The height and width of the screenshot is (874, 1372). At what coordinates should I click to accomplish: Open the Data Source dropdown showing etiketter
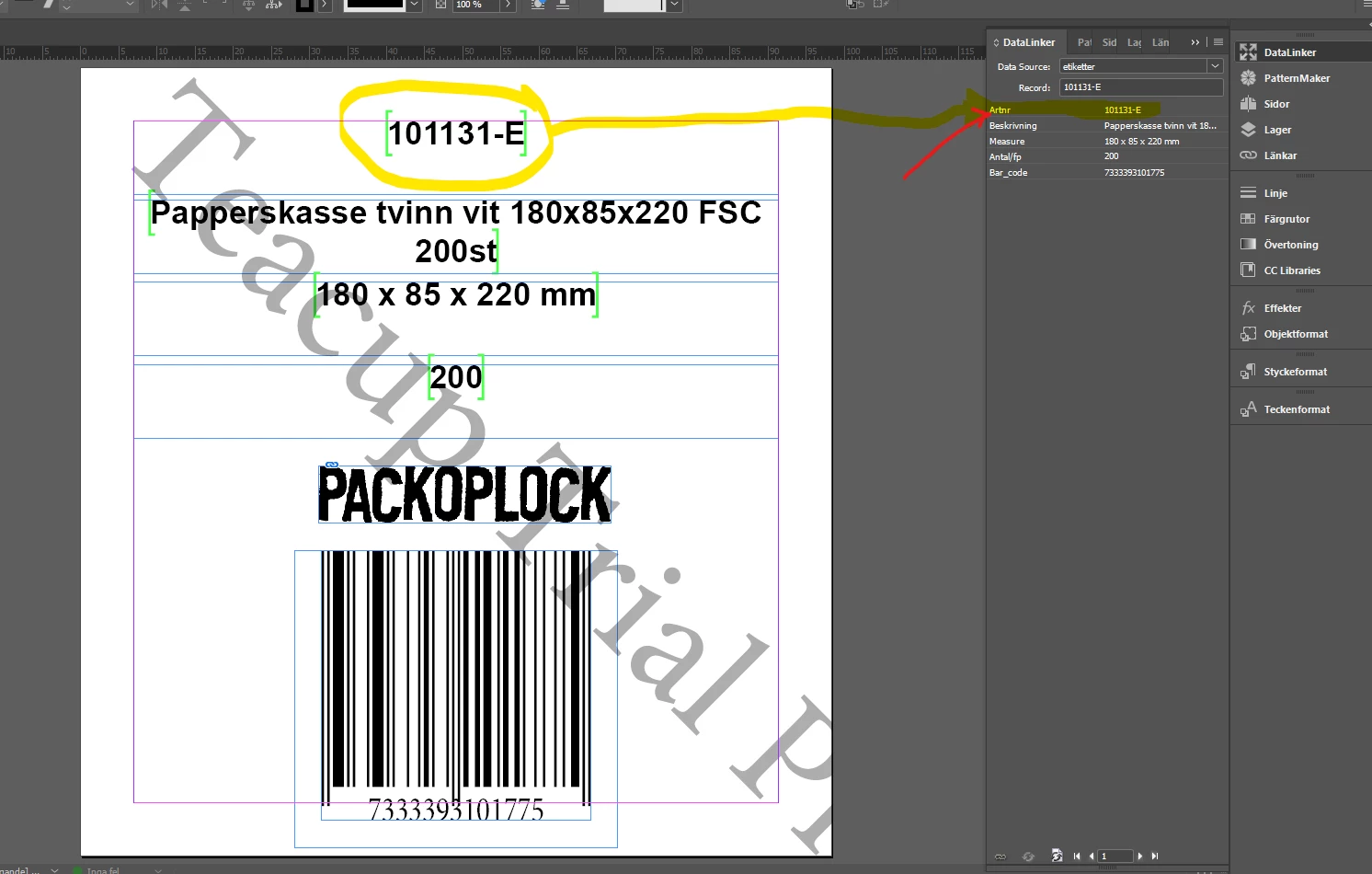(1215, 66)
